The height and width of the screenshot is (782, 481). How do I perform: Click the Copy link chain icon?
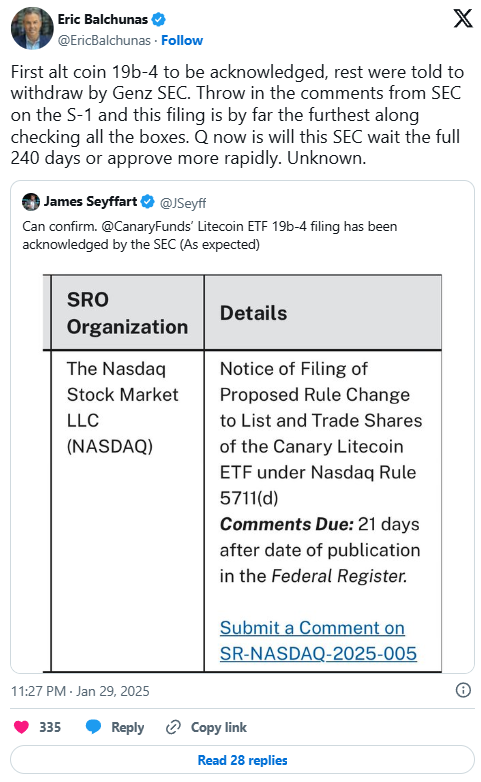point(173,727)
